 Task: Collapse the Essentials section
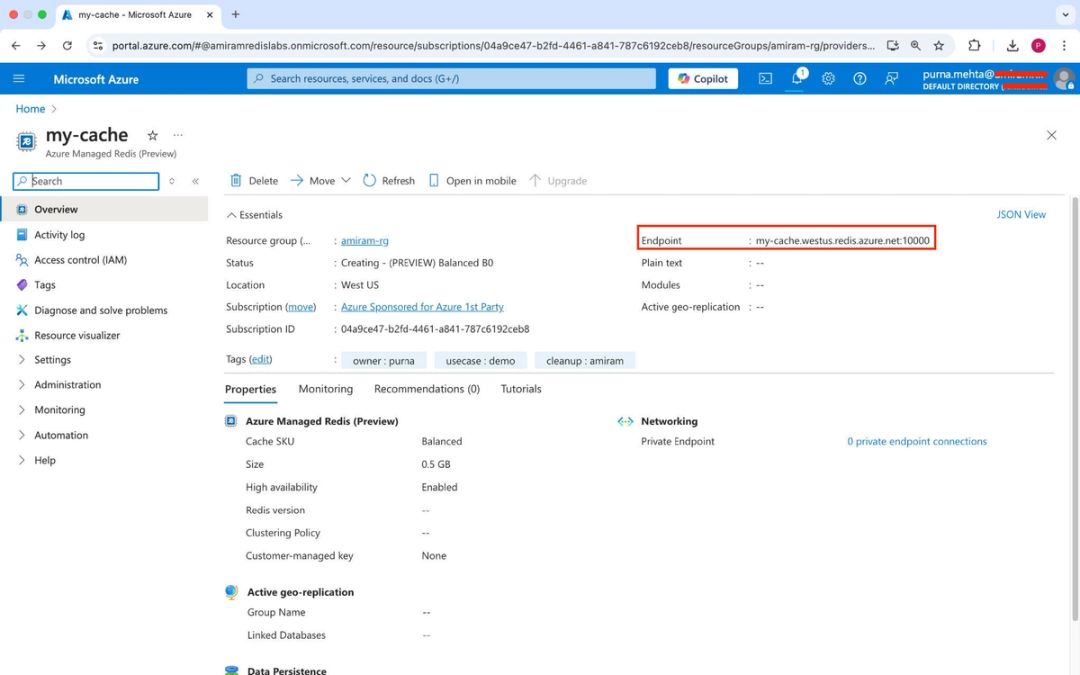(x=253, y=214)
